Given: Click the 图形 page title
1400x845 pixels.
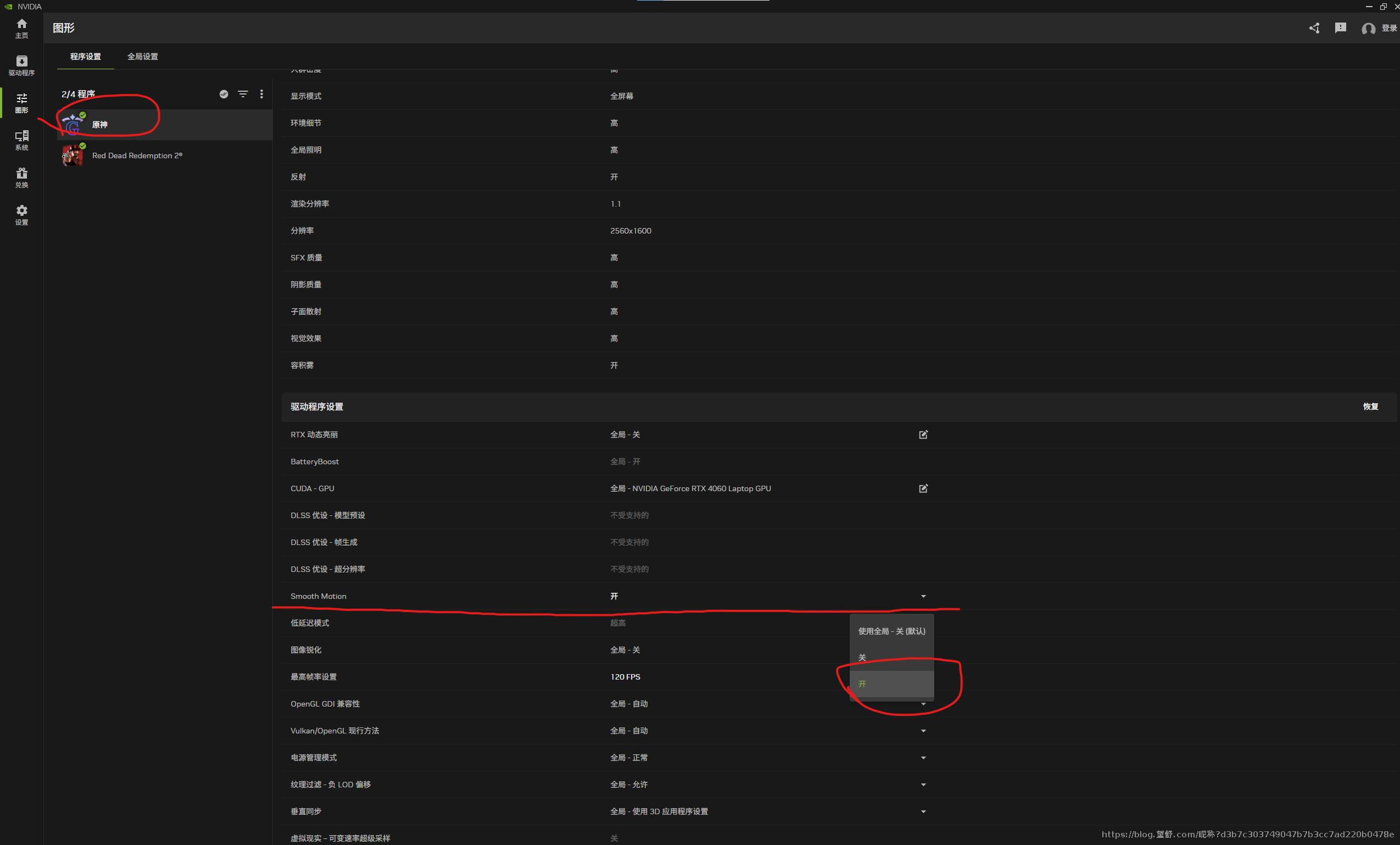Looking at the screenshot, I should pyautogui.click(x=64, y=28).
